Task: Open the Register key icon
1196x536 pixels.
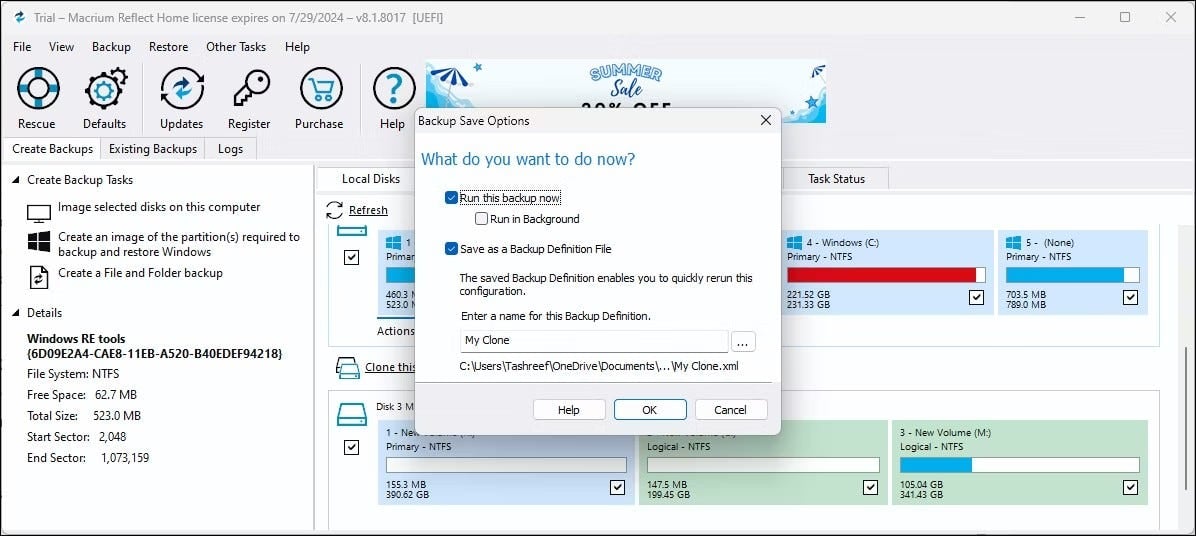Action: (x=249, y=88)
